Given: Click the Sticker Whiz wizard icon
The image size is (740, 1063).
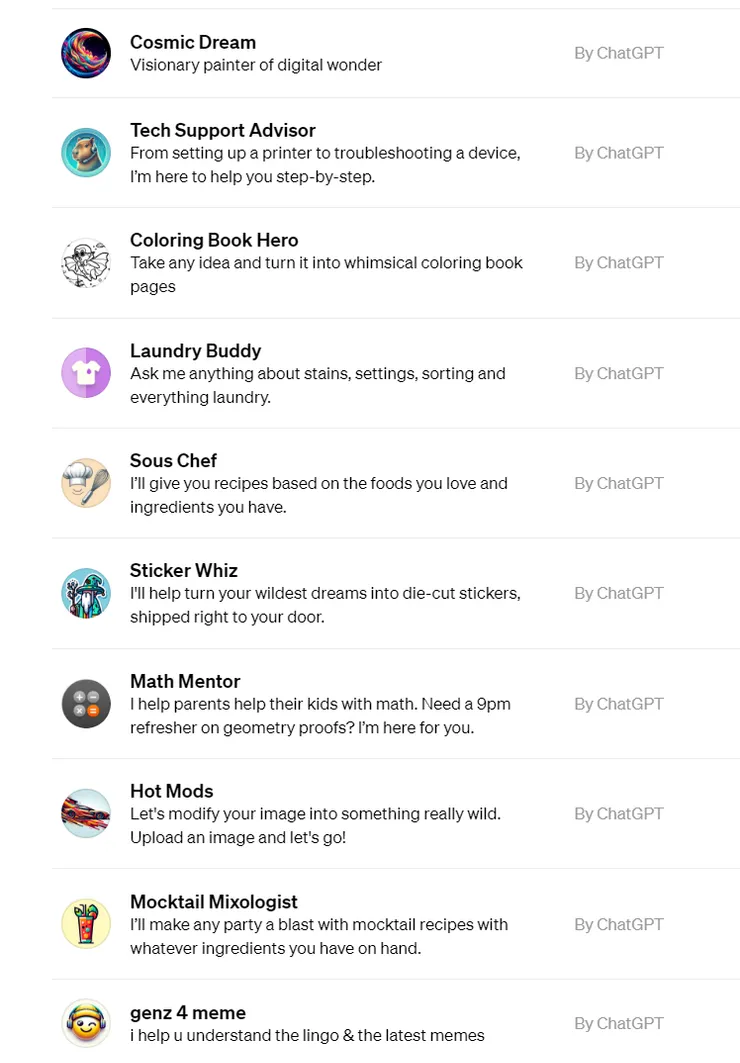Looking at the screenshot, I should click(85, 593).
